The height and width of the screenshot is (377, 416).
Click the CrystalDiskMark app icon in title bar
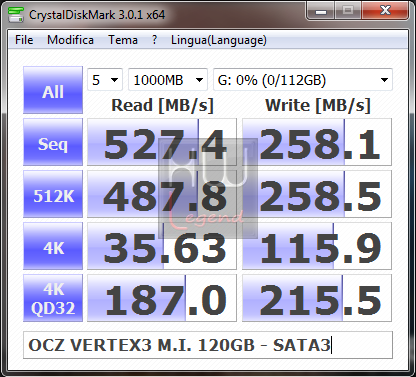[x=15, y=15]
